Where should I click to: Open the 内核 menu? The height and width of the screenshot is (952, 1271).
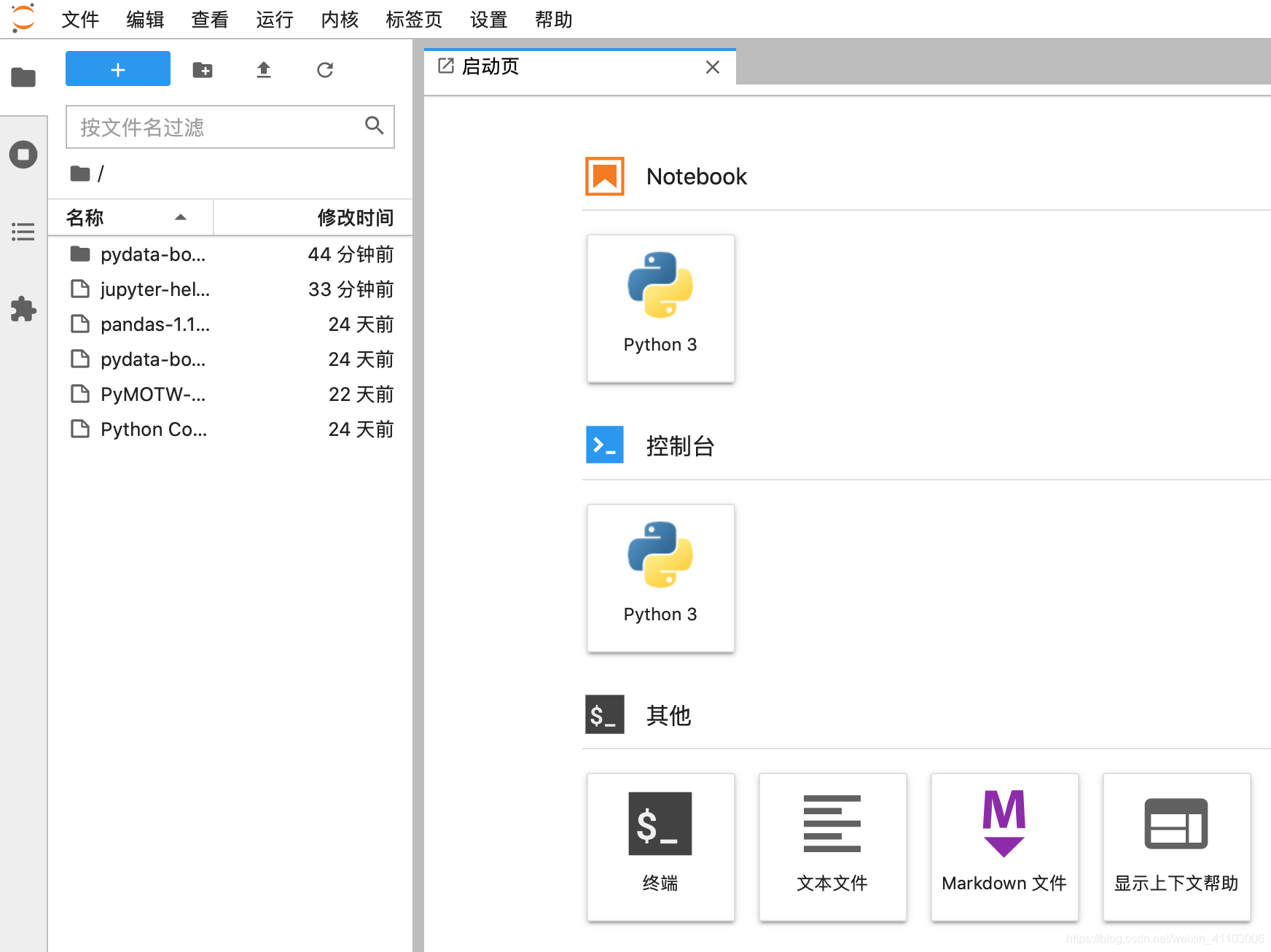339,20
